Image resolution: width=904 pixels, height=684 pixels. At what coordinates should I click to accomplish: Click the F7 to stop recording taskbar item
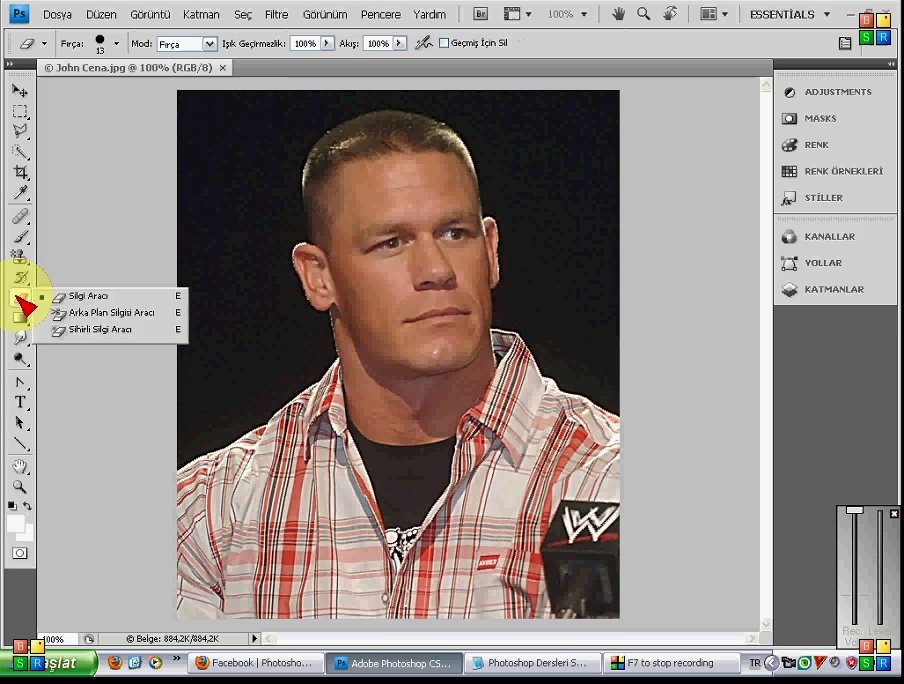(670, 663)
